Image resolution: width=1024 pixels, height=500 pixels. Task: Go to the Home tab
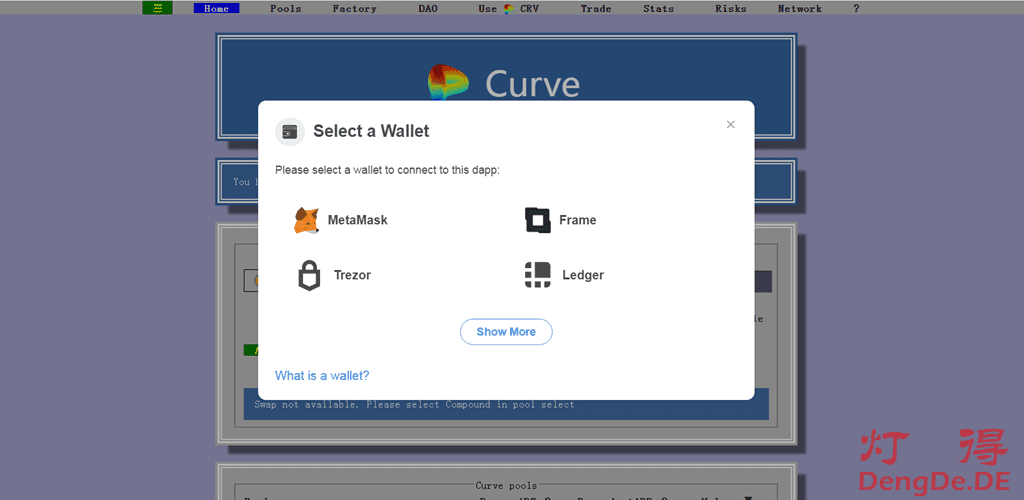point(216,9)
